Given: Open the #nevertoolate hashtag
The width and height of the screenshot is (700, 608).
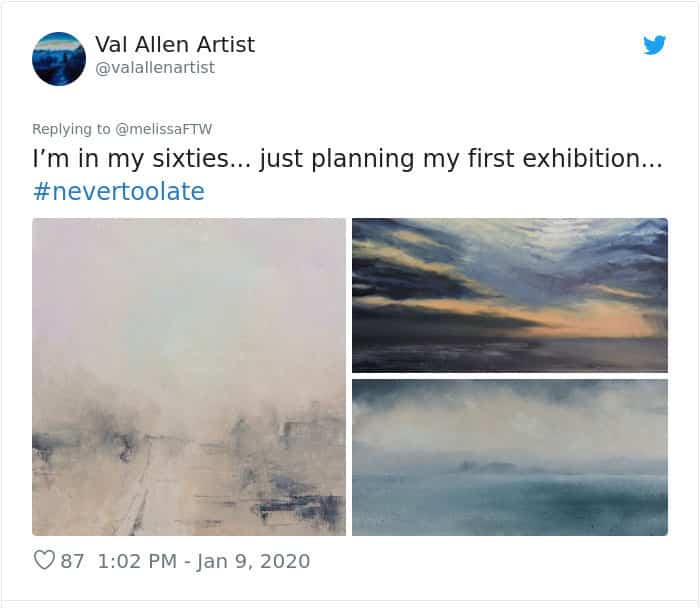Looking at the screenshot, I should [x=118, y=191].
